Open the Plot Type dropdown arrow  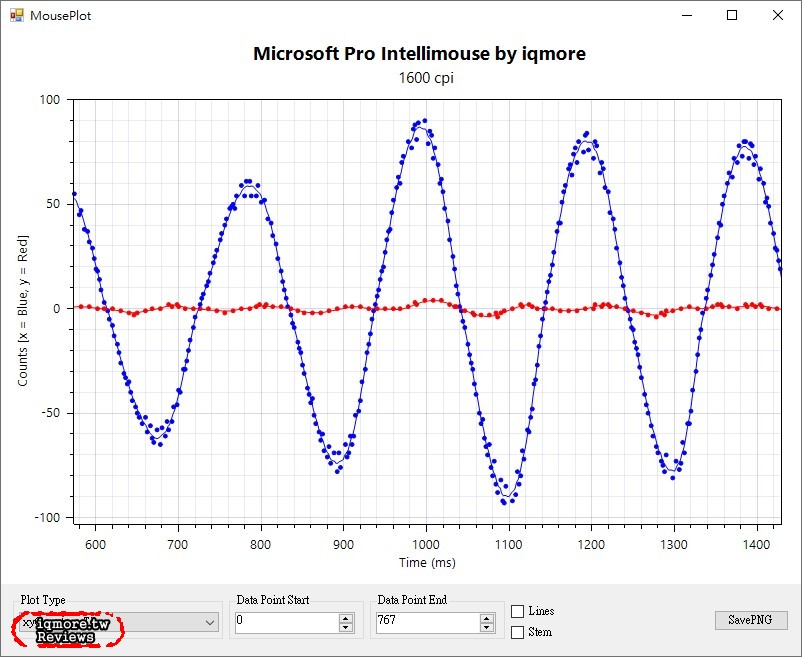pos(210,622)
